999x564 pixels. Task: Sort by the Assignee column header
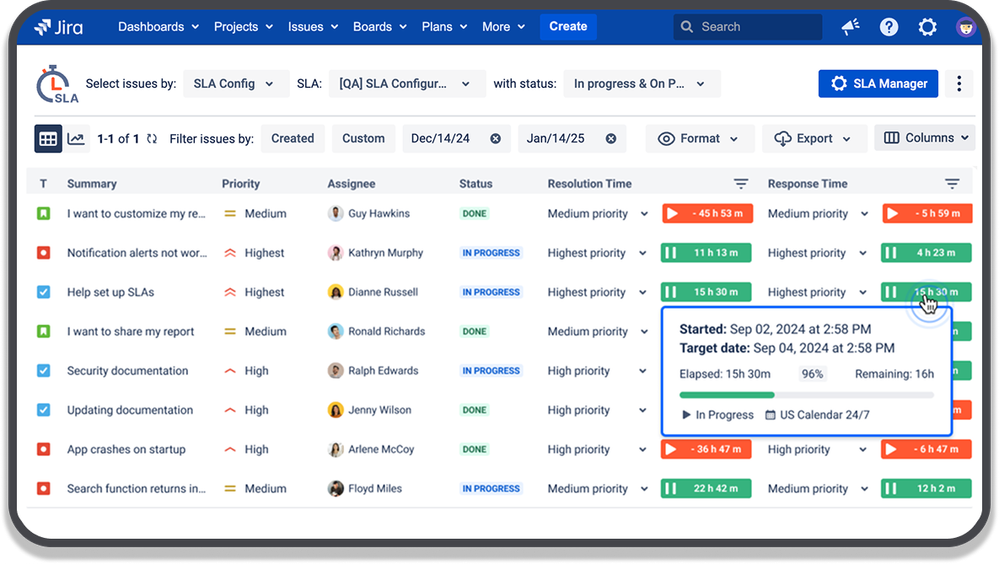point(351,184)
